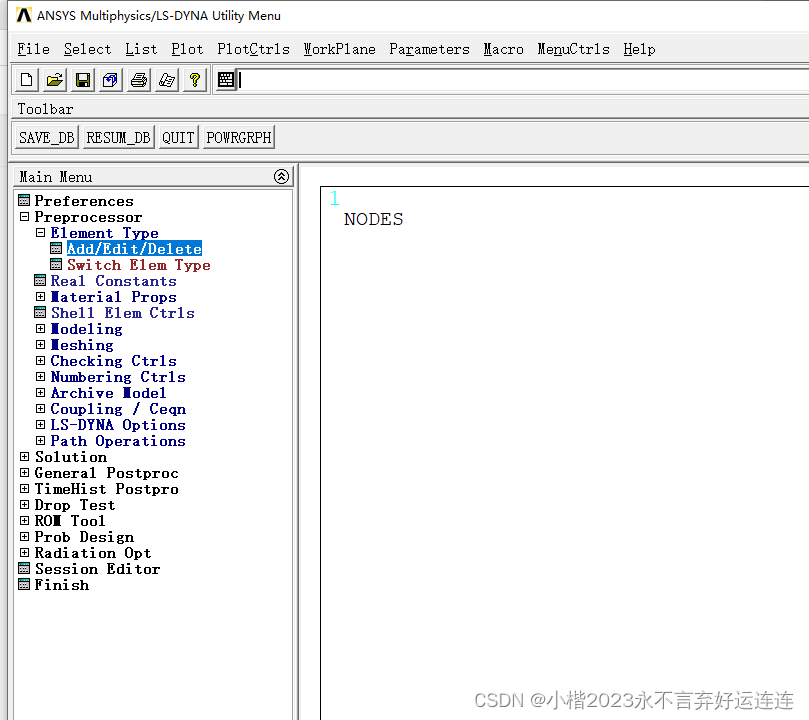Open the List menu
Image resolution: width=809 pixels, height=720 pixels.
tap(141, 49)
